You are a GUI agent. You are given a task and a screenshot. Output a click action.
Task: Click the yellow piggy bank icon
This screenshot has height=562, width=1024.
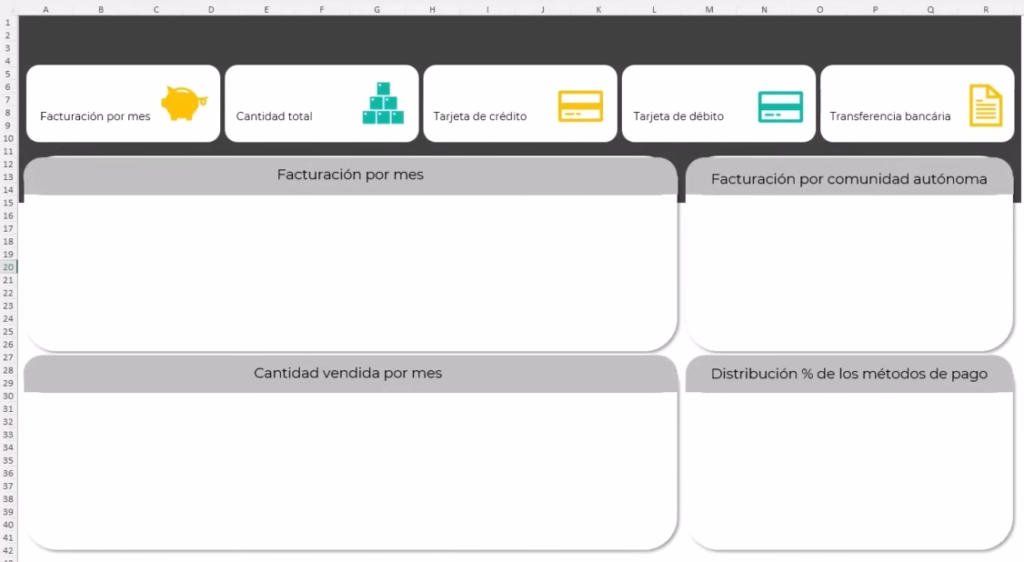[x=184, y=103]
